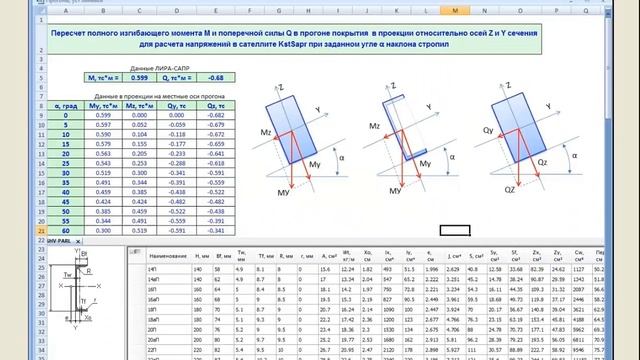The height and width of the screenshot is (360, 640).
Task: Click angle cell with value 25
Action: (66, 163)
